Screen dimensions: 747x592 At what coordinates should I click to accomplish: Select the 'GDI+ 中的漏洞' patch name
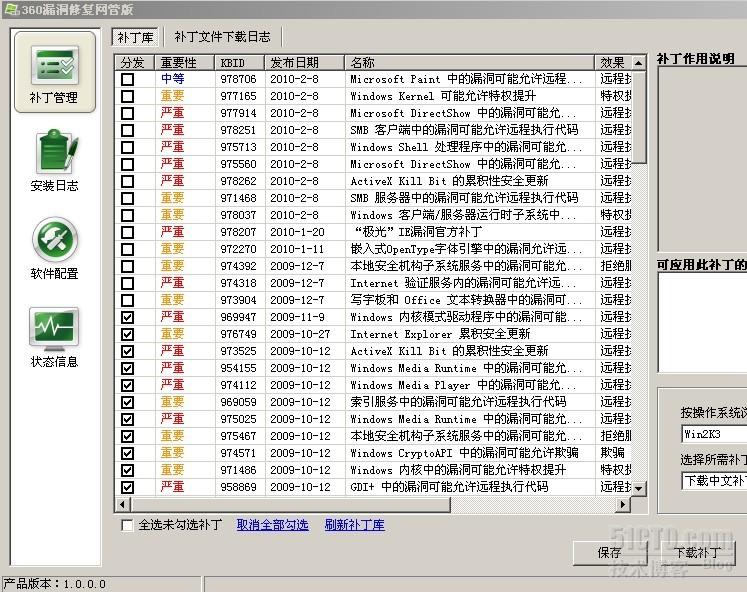449,487
